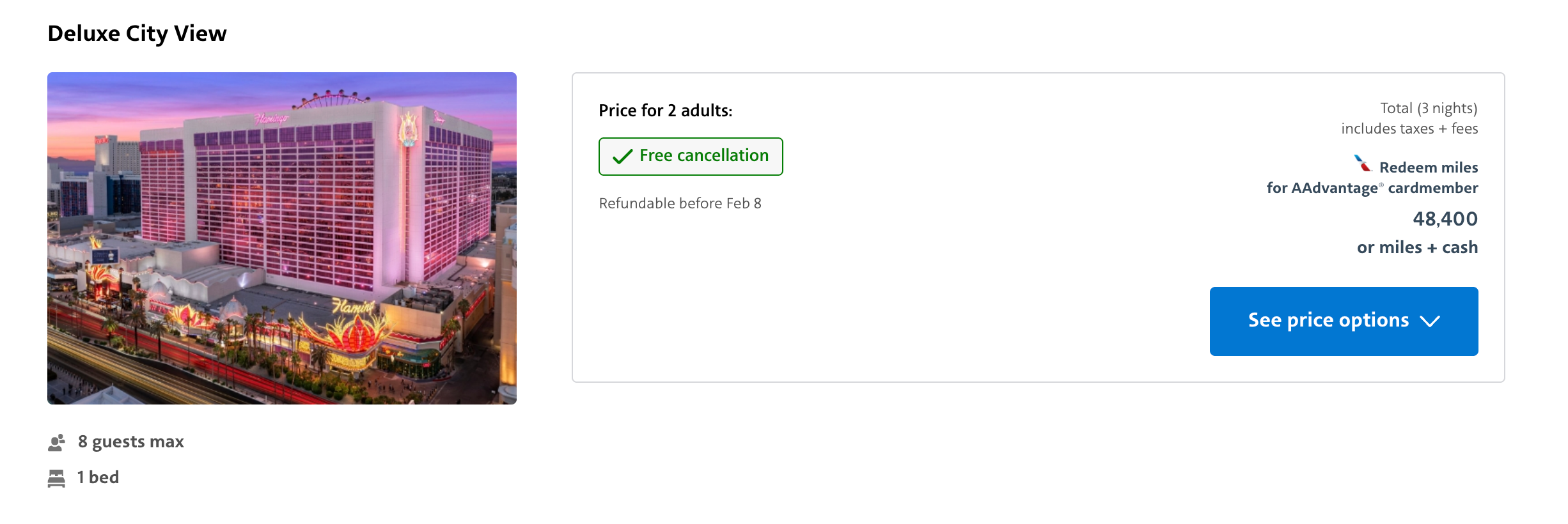Open the miles + cash pricing breakdown

coord(1416,247)
